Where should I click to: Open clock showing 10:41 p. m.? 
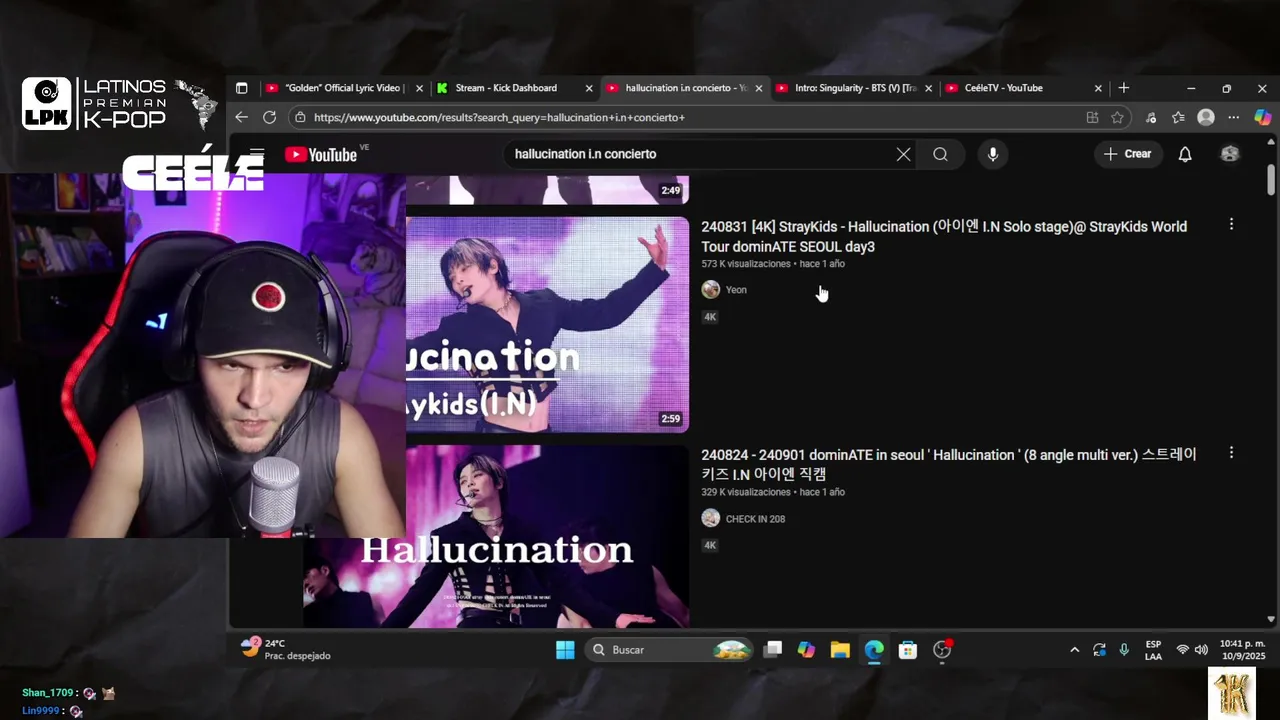(1242, 650)
